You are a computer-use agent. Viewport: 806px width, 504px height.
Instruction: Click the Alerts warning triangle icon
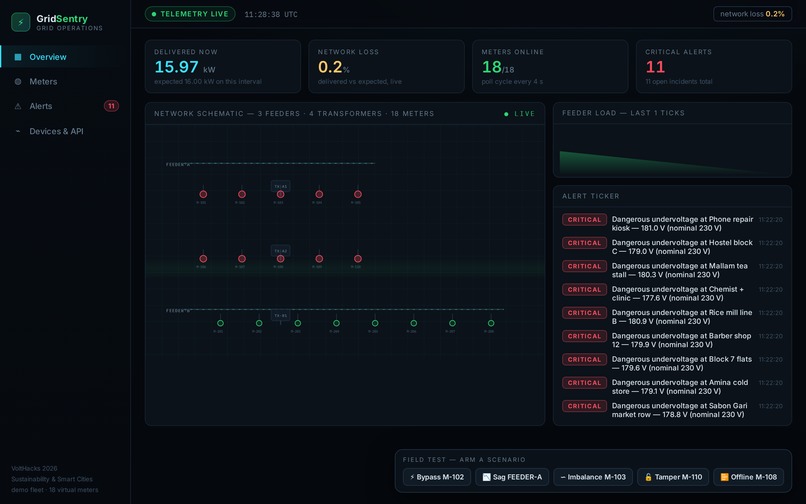point(18,106)
